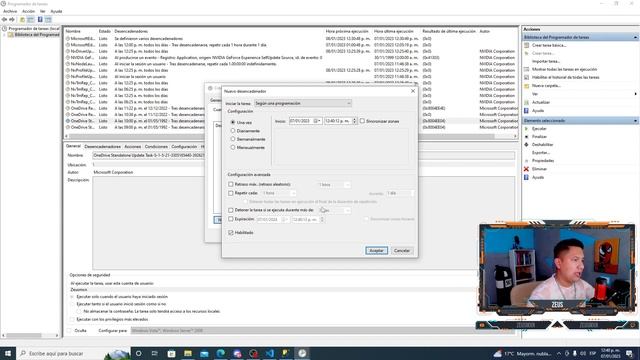Viewport: 640px width, 360px height.
Task: Click the Cancelar button
Action: 402,251
